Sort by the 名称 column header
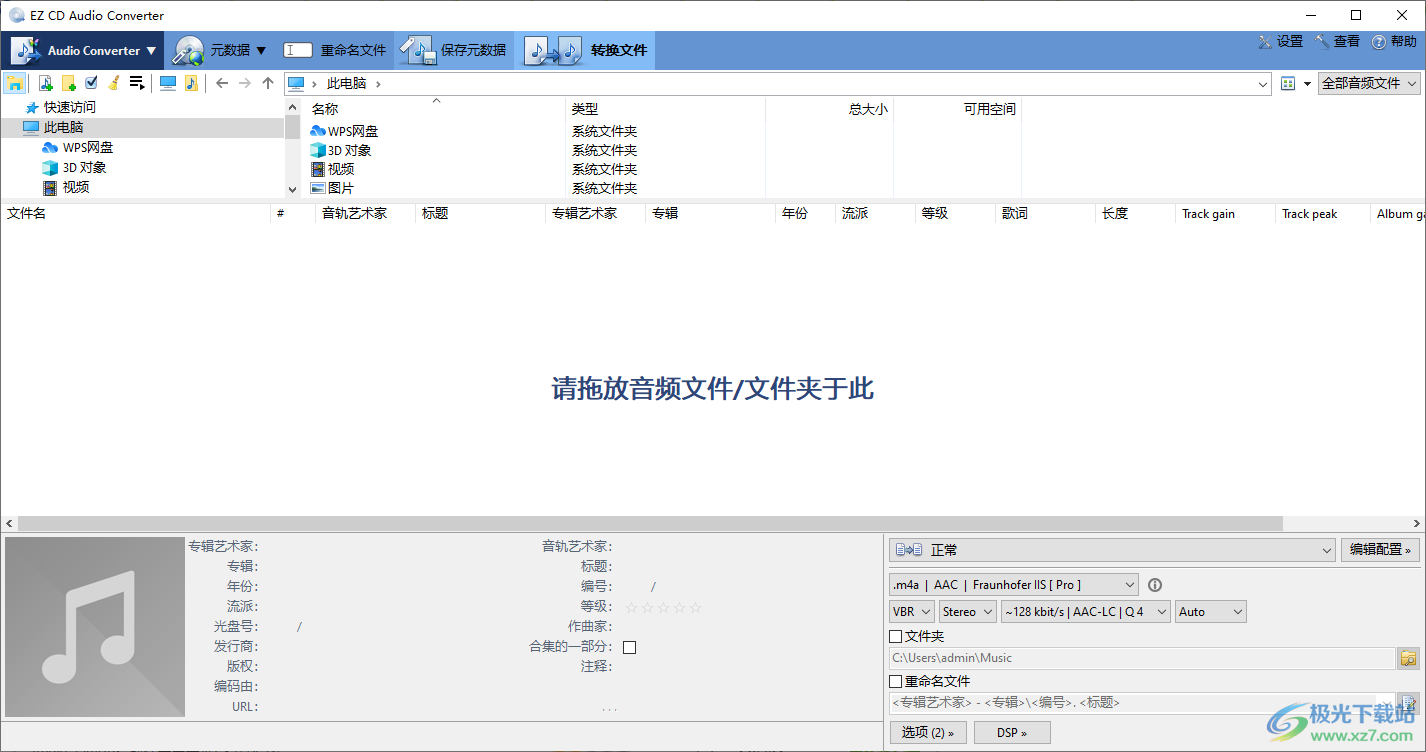The image size is (1426, 752). pos(436,109)
